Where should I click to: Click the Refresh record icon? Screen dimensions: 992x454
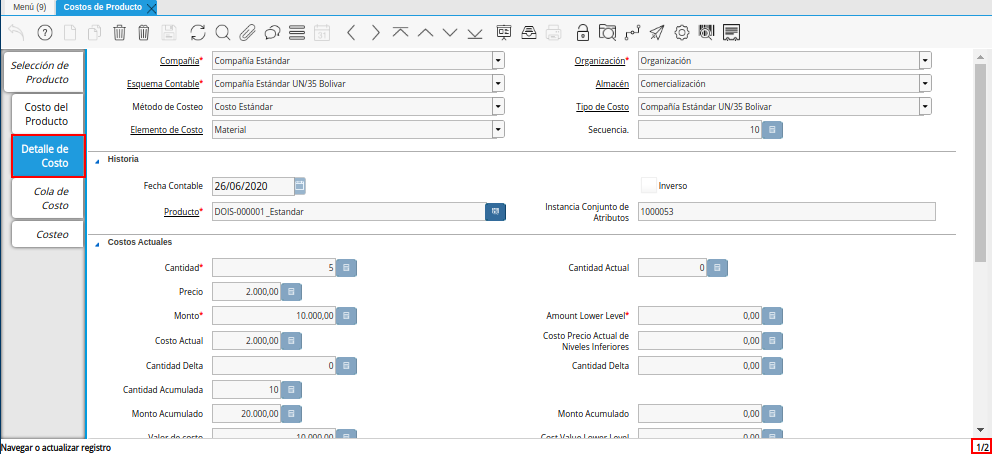coord(197,32)
